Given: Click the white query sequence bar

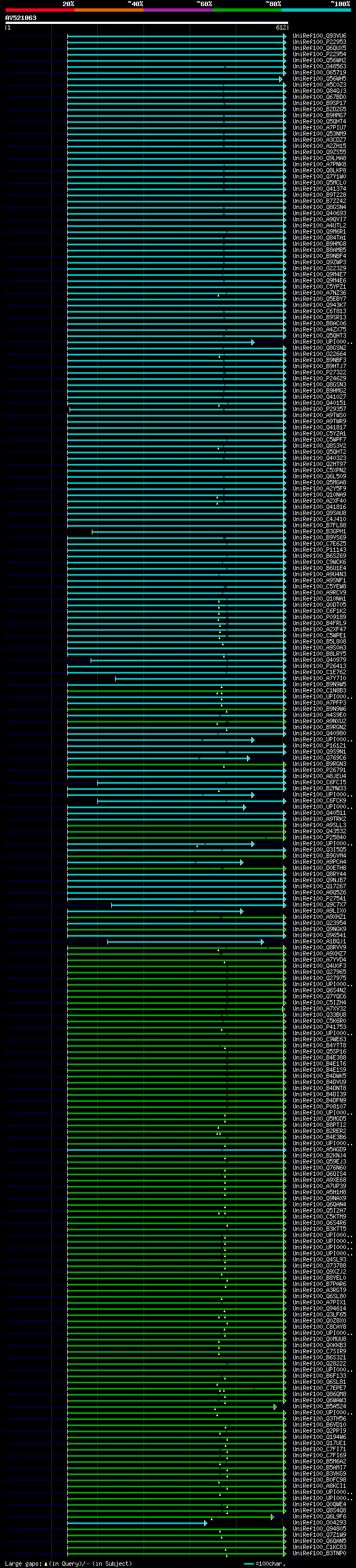Looking at the screenshot, I should coord(147,22).
